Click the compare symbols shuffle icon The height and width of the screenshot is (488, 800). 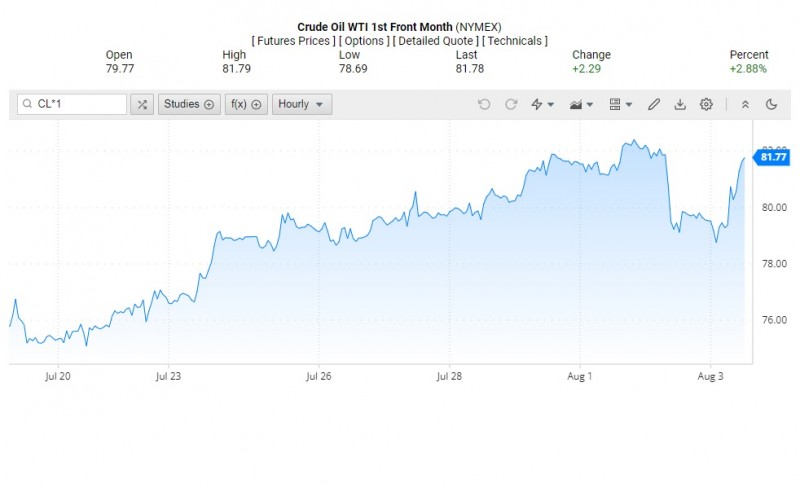142,104
